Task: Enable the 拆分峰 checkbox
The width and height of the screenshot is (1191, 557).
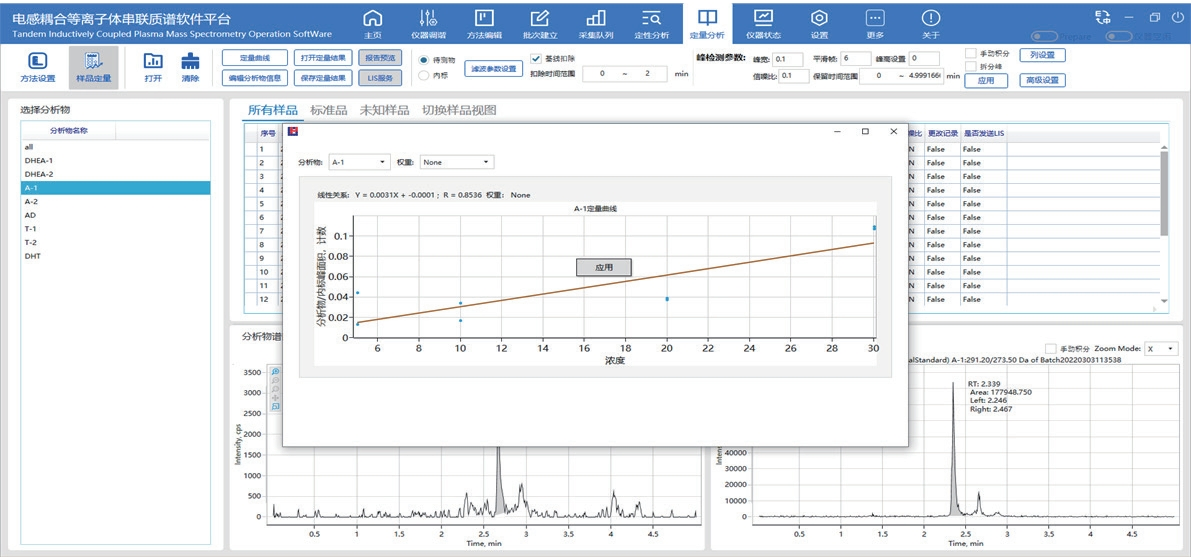Action: 970,67
